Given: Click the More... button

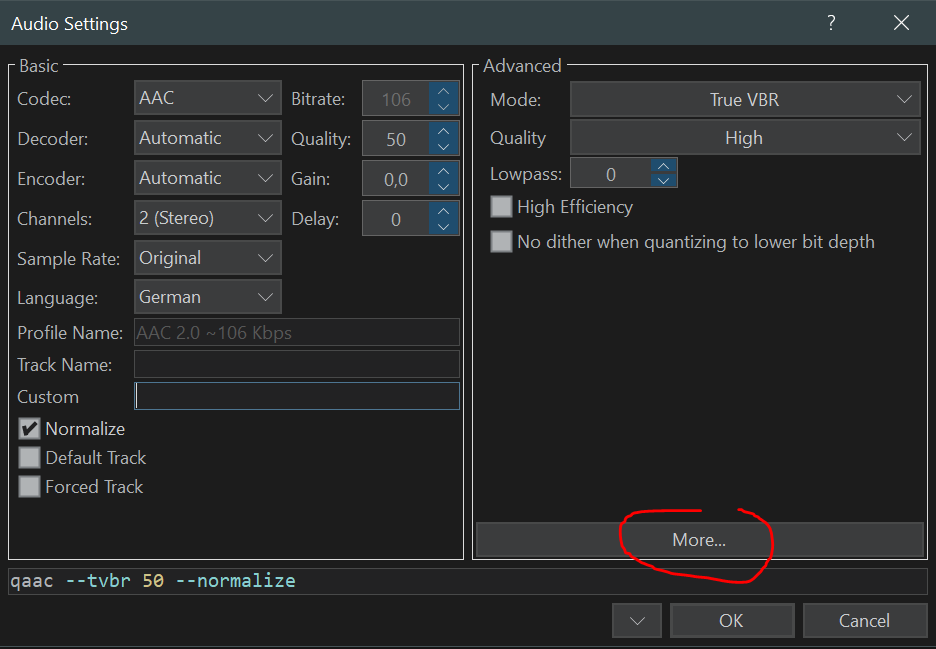Looking at the screenshot, I should click(700, 539).
